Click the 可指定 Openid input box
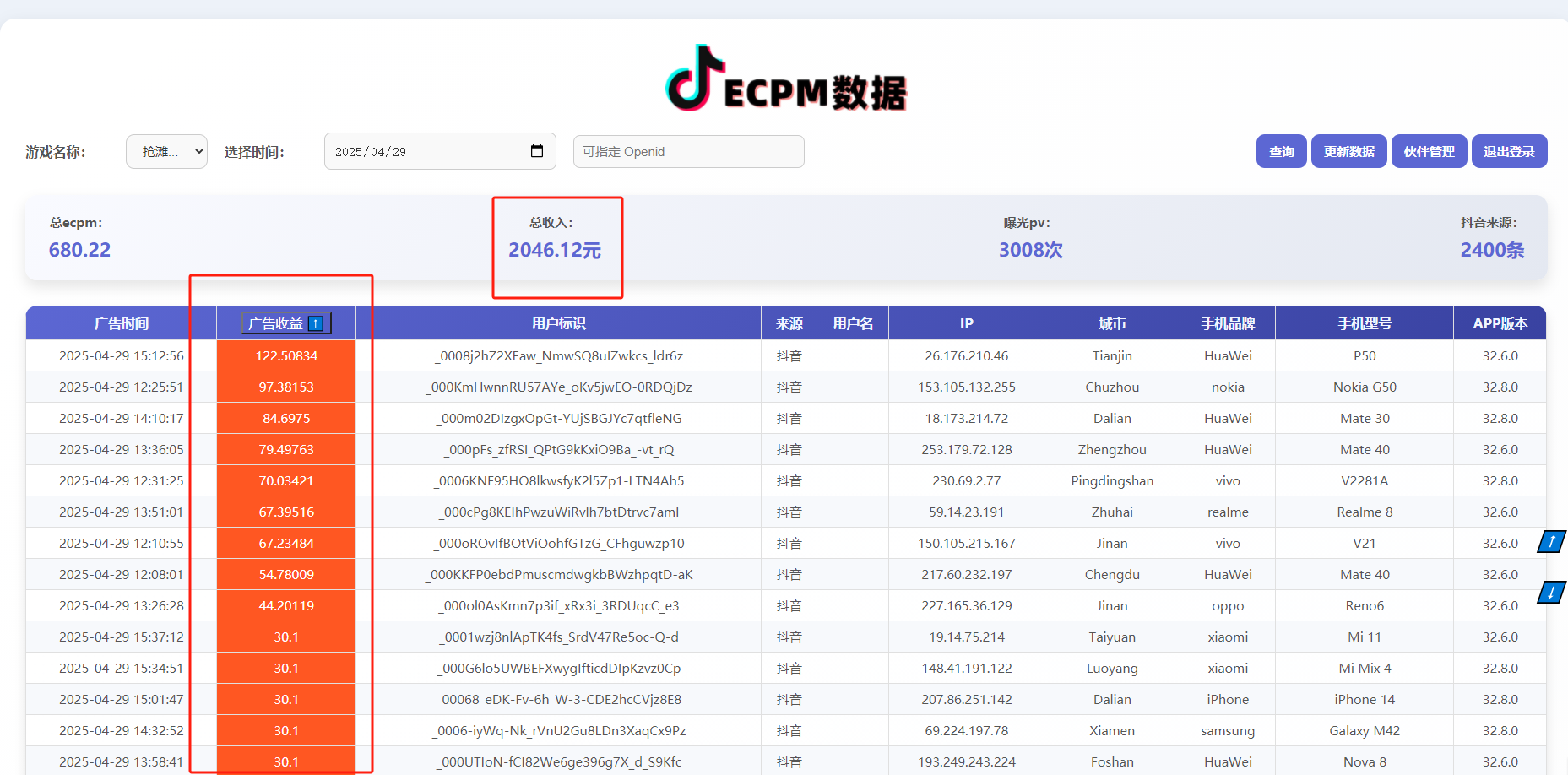Viewport: 1568px width, 775px height. click(688, 151)
